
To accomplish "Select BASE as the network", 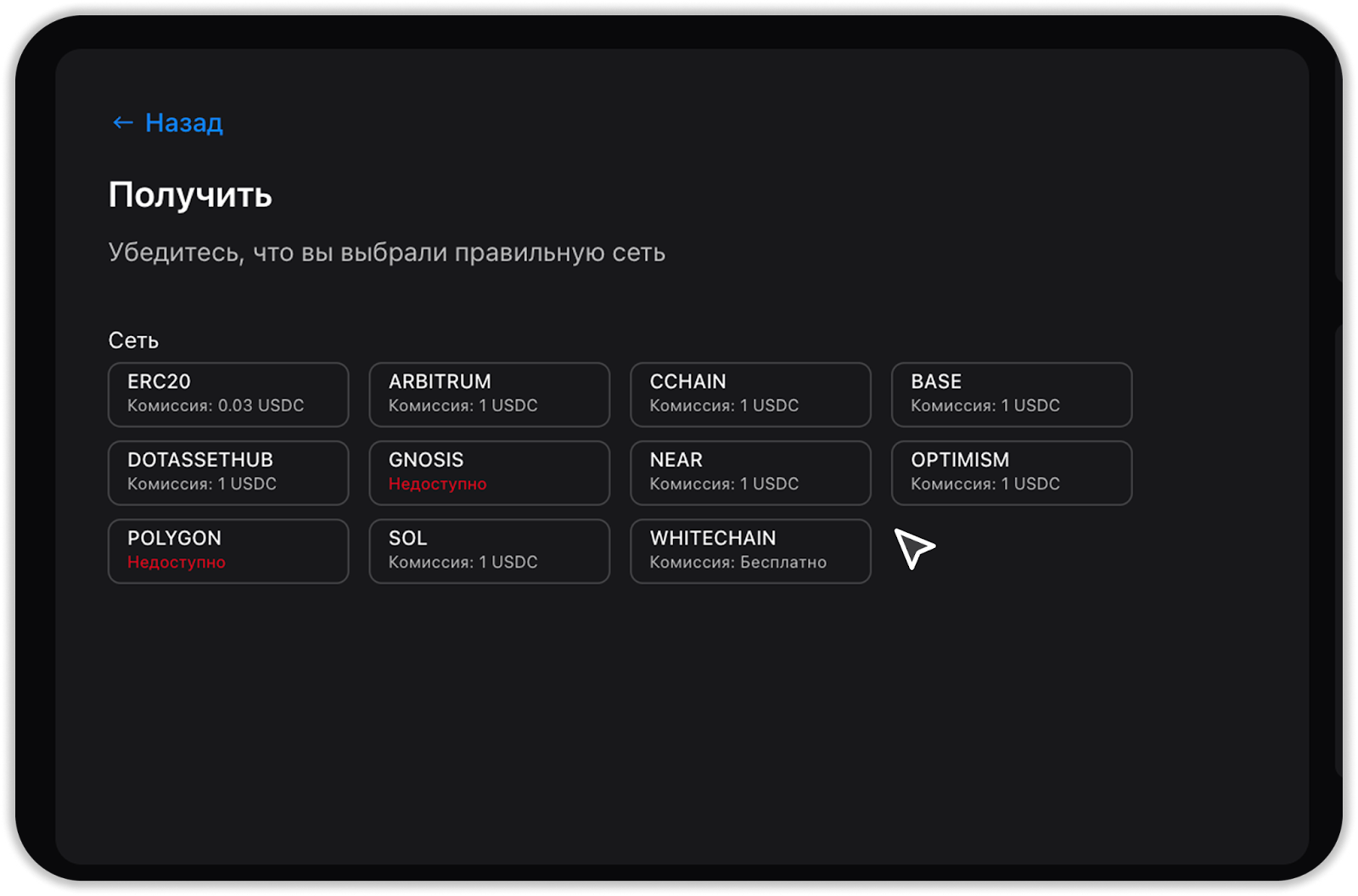I will 1011,394.
